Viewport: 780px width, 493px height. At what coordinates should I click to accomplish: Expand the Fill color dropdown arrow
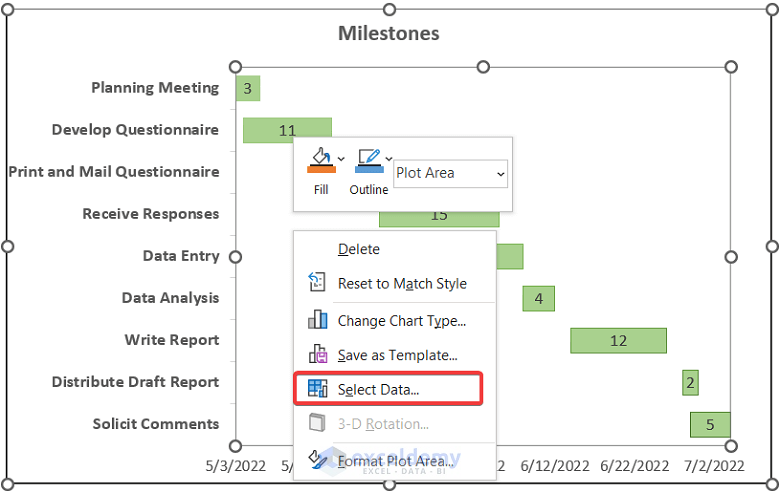[341, 159]
